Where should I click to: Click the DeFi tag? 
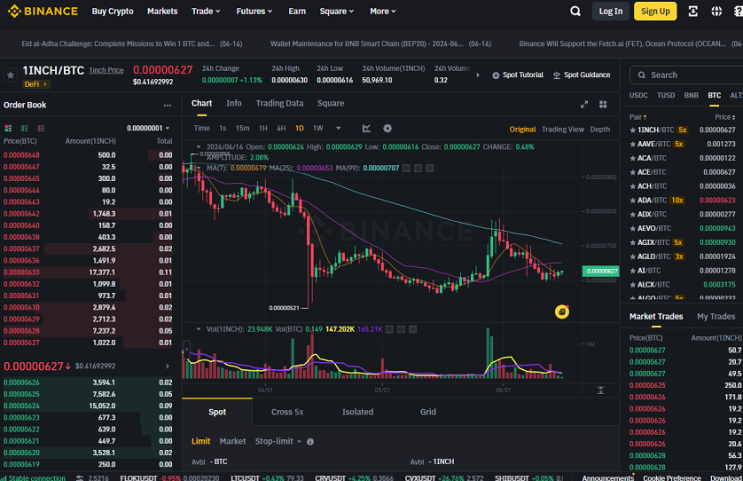(x=36, y=84)
